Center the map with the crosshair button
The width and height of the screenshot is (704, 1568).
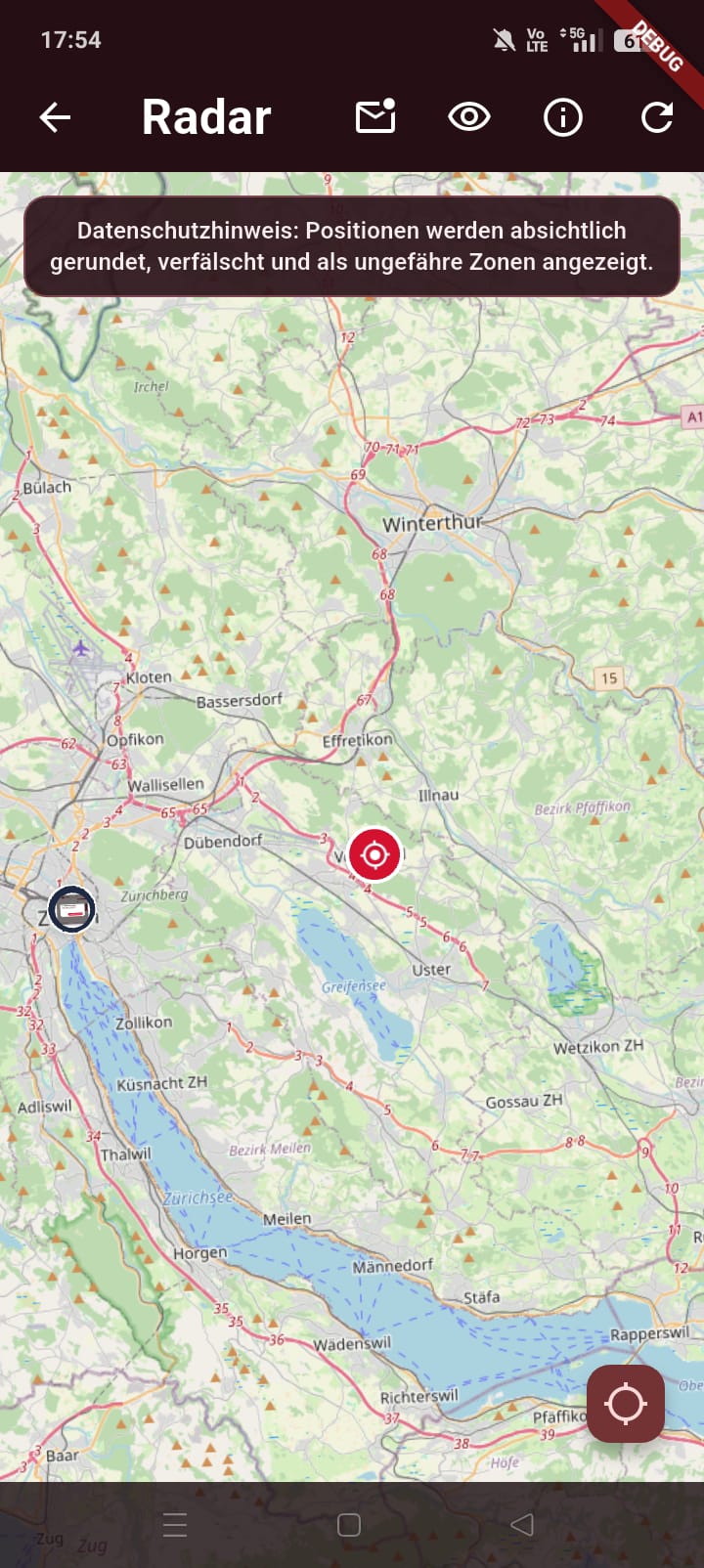(626, 1404)
